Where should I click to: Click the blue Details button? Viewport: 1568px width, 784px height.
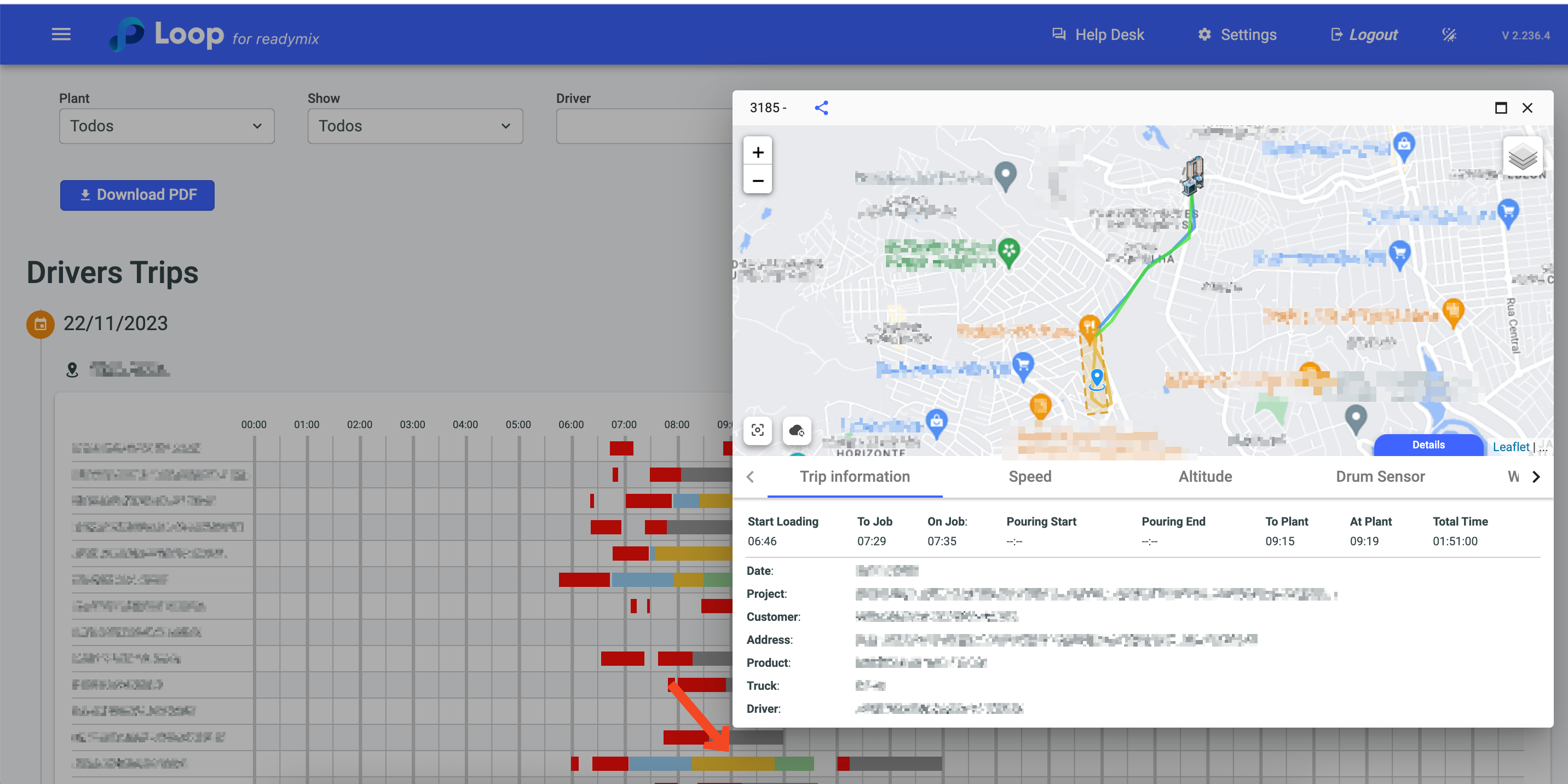pos(1427,445)
